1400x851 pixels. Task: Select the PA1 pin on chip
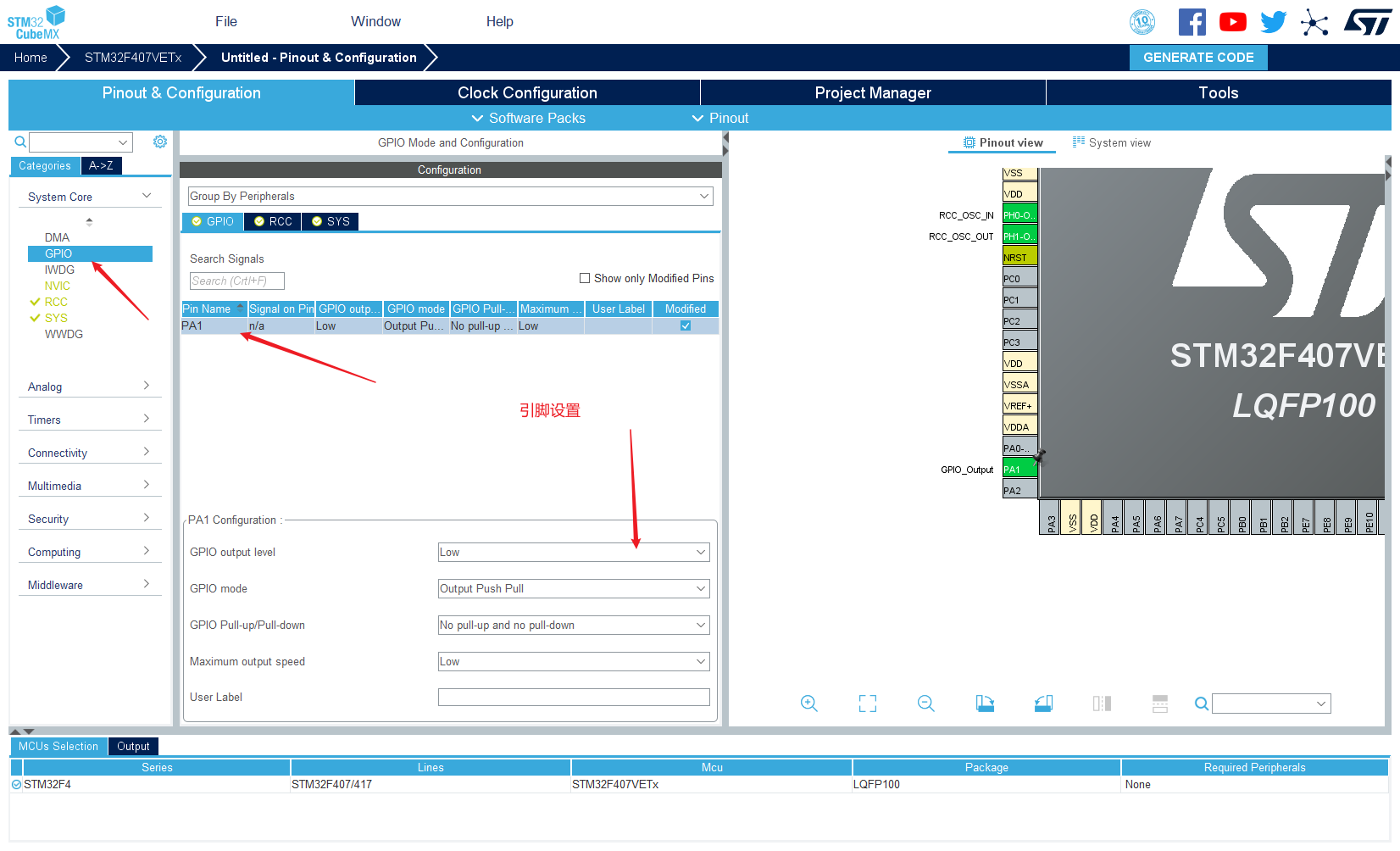pyautogui.click(x=1019, y=469)
